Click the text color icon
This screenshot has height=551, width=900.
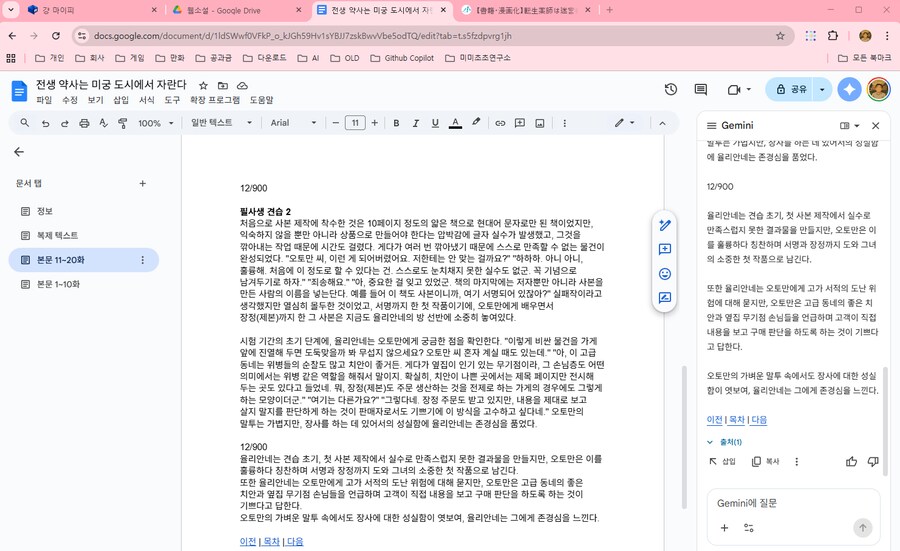tap(455, 123)
